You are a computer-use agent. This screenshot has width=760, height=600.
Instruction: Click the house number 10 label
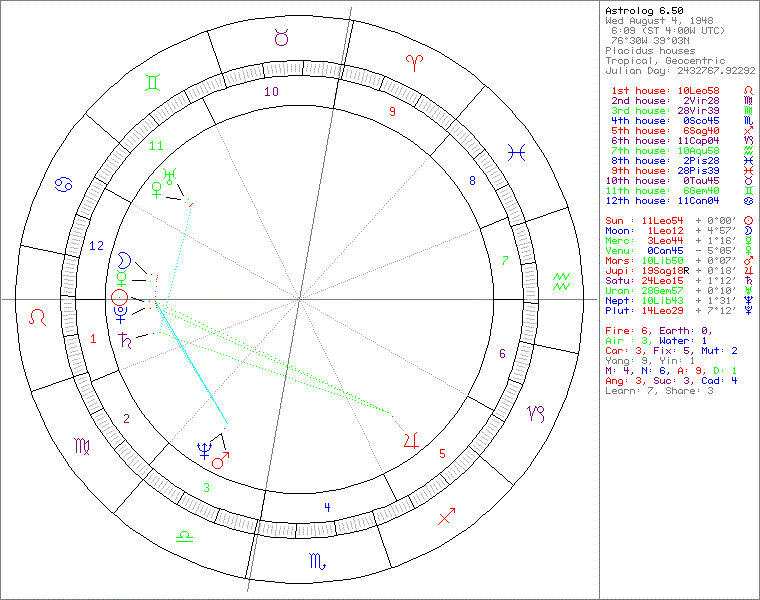point(271,92)
